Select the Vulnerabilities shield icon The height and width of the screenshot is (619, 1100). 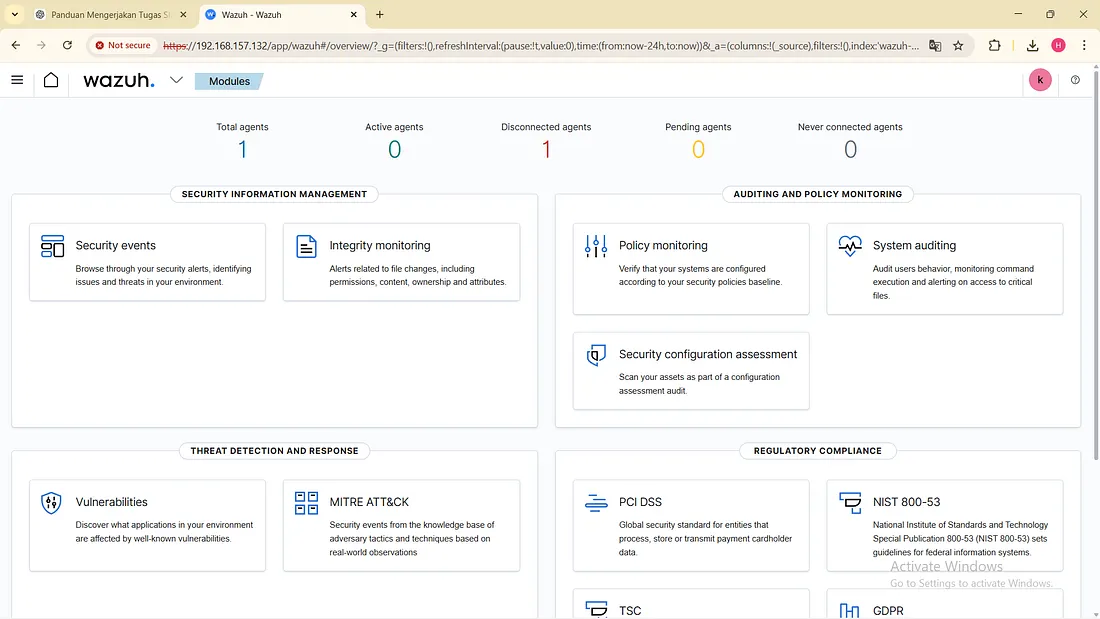tap(51, 503)
